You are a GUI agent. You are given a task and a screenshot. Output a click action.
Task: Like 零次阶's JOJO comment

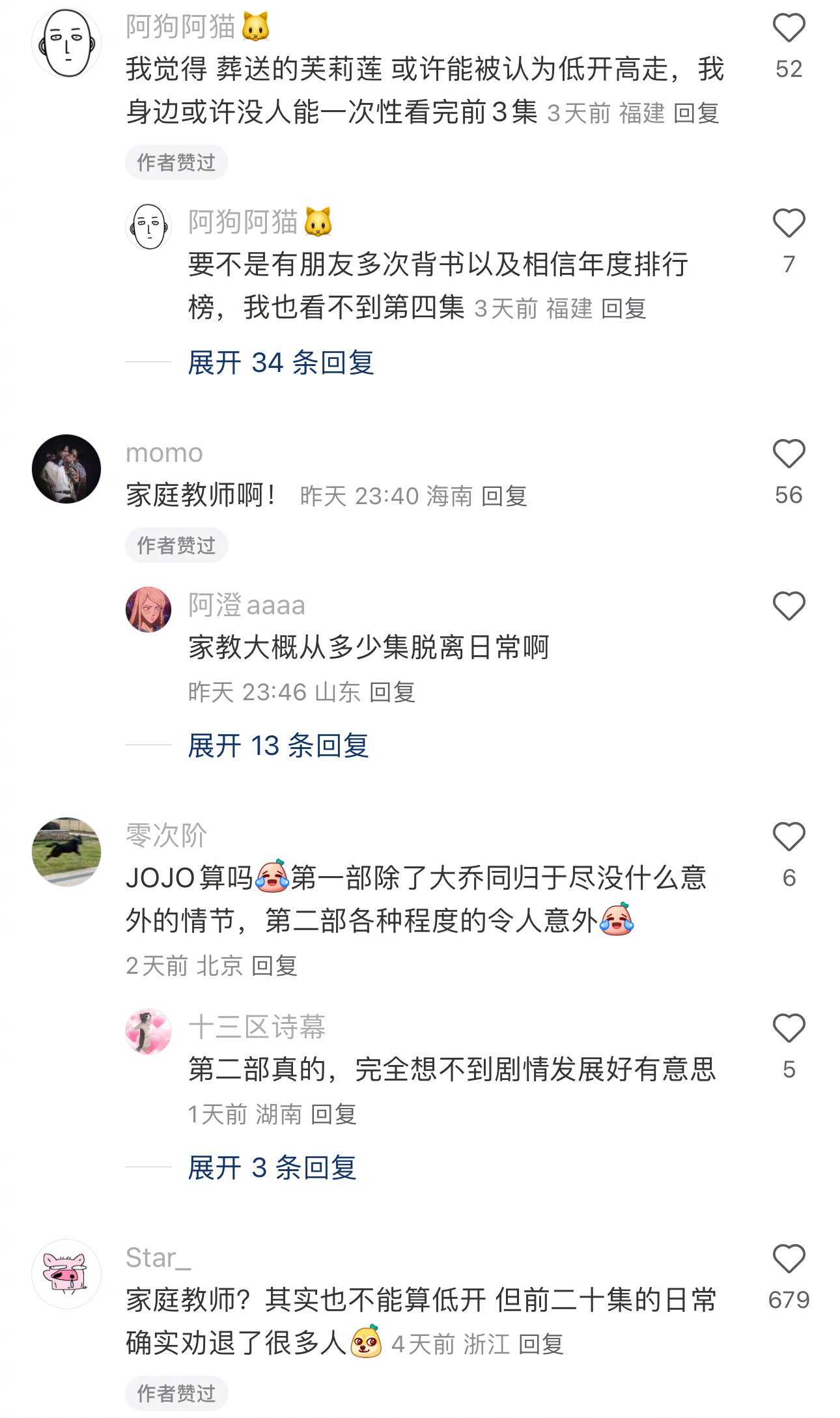pyautogui.click(x=789, y=837)
